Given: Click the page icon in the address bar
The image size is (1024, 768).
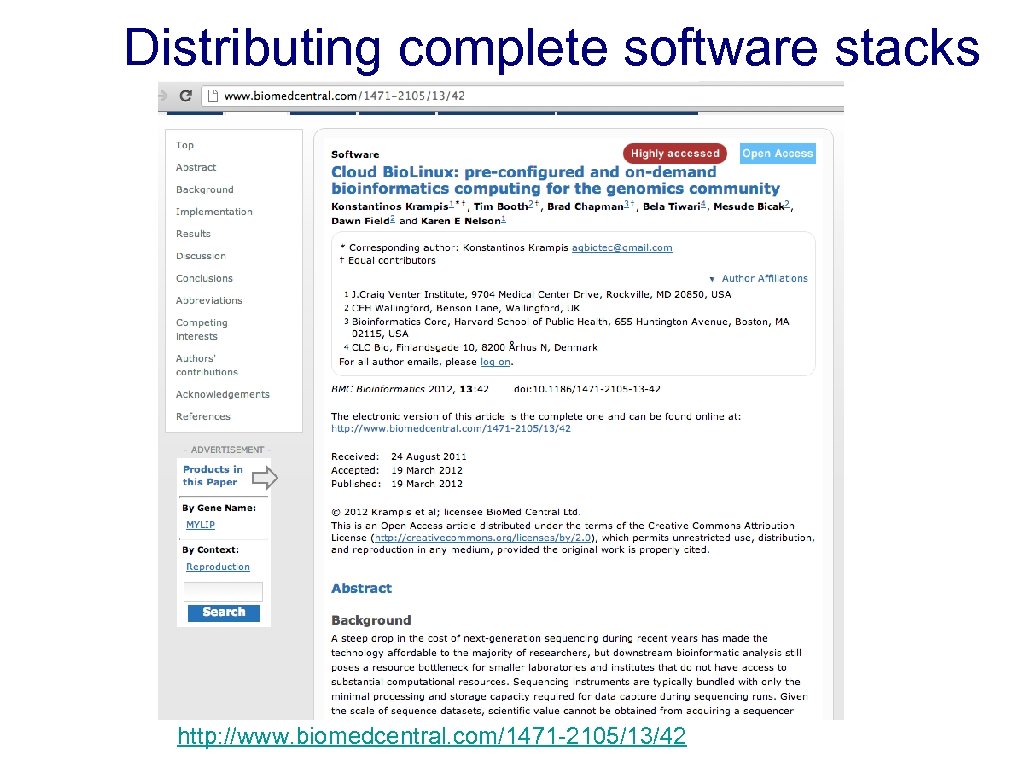Looking at the screenshot, I should 212,96.
